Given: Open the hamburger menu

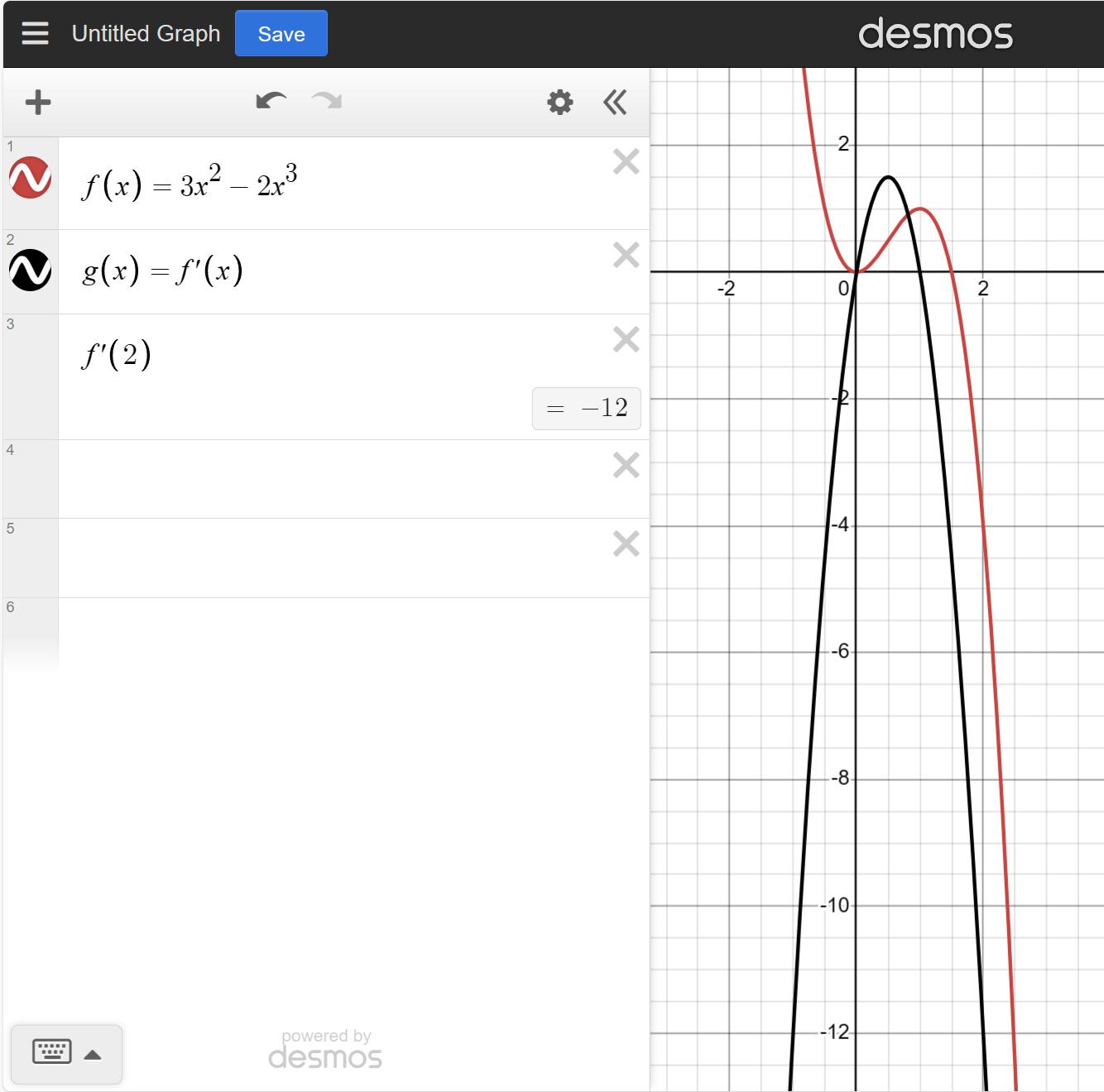Looking at the screenshot, I should point(35,34).
